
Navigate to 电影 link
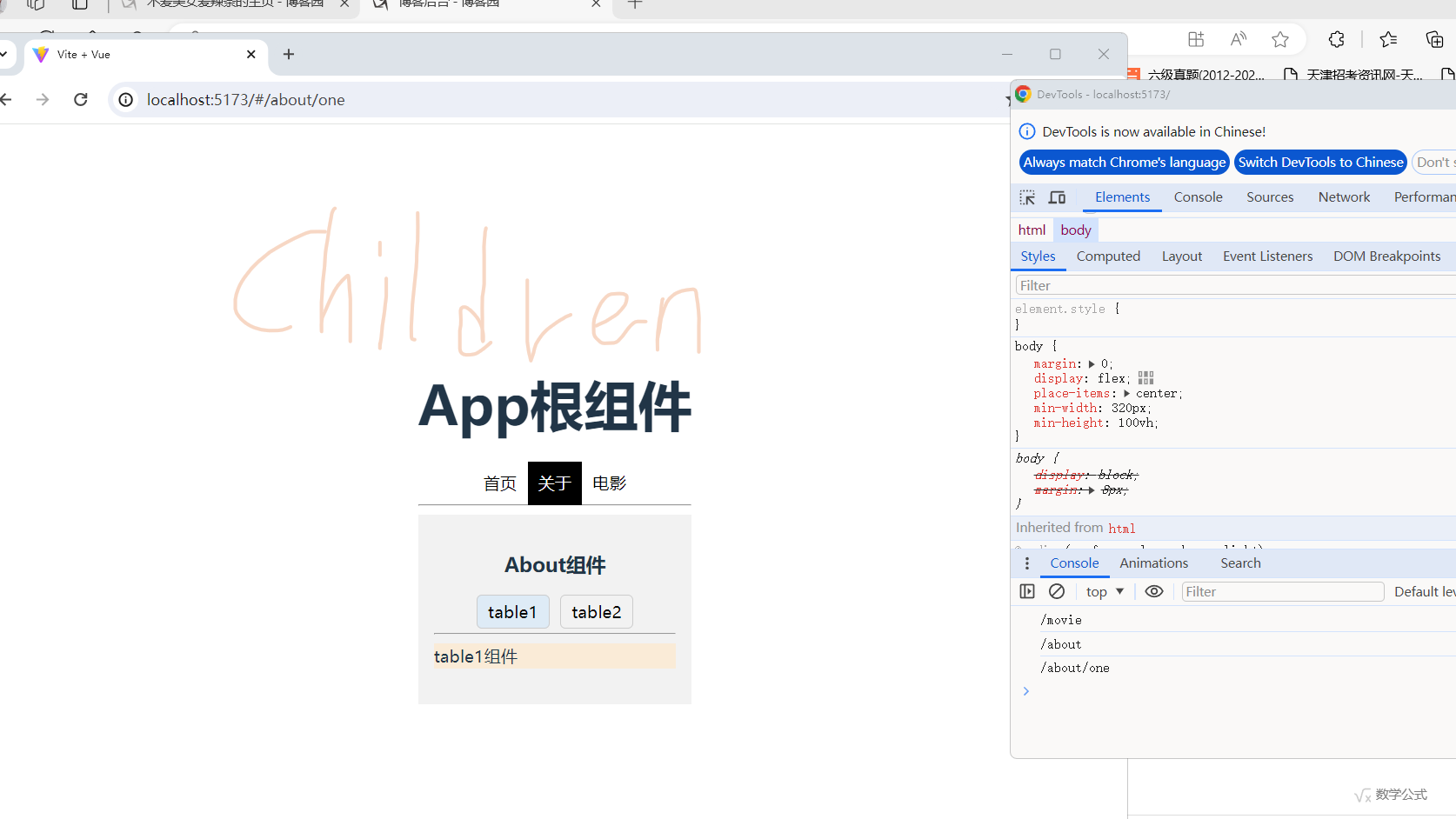pyautogui.click(x=609, y=483)
